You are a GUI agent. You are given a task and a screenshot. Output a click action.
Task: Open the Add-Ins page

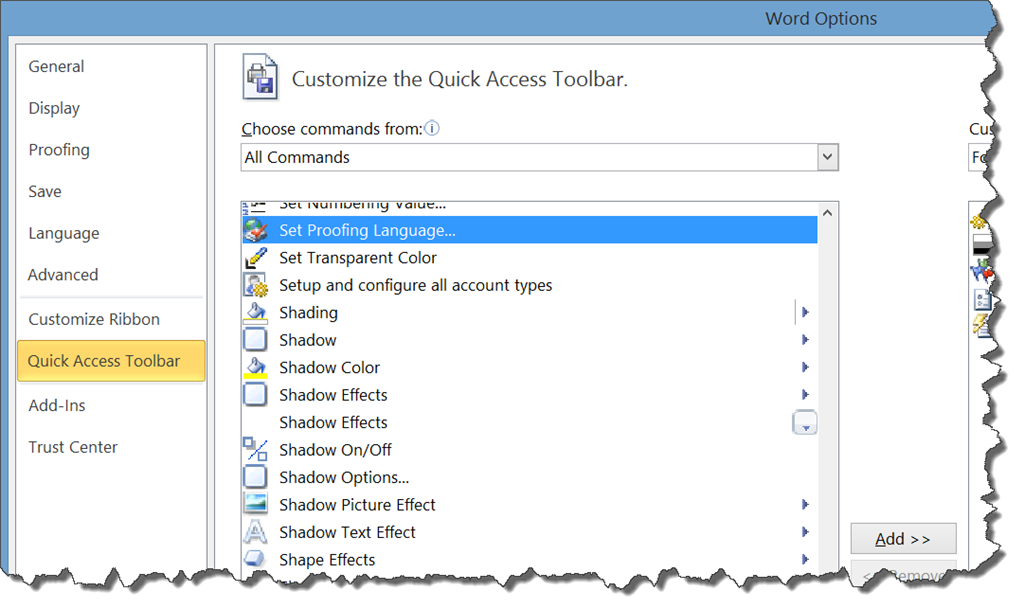point(57,406)
